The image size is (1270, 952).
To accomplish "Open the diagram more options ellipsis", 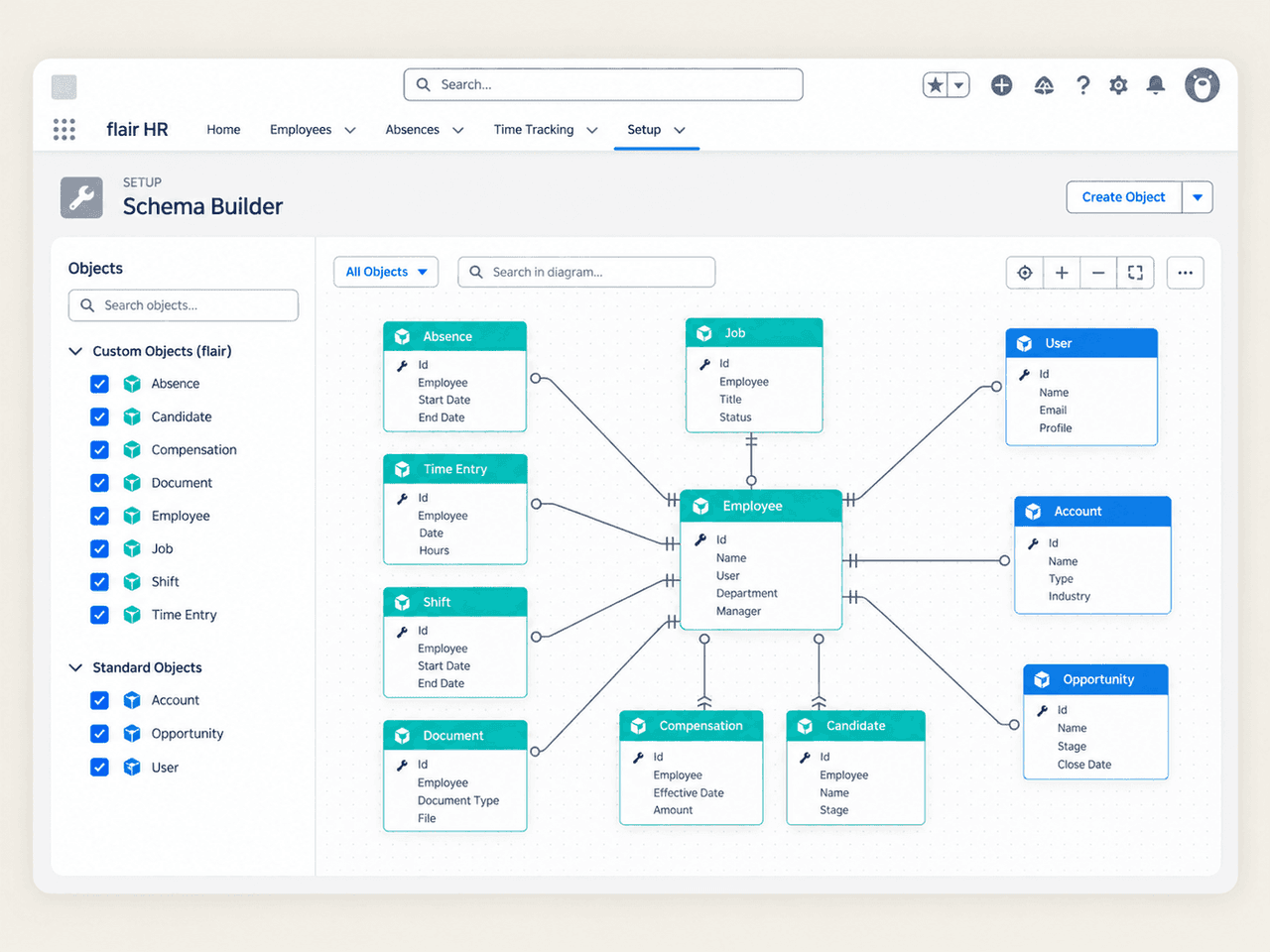I will (1186, 273).
